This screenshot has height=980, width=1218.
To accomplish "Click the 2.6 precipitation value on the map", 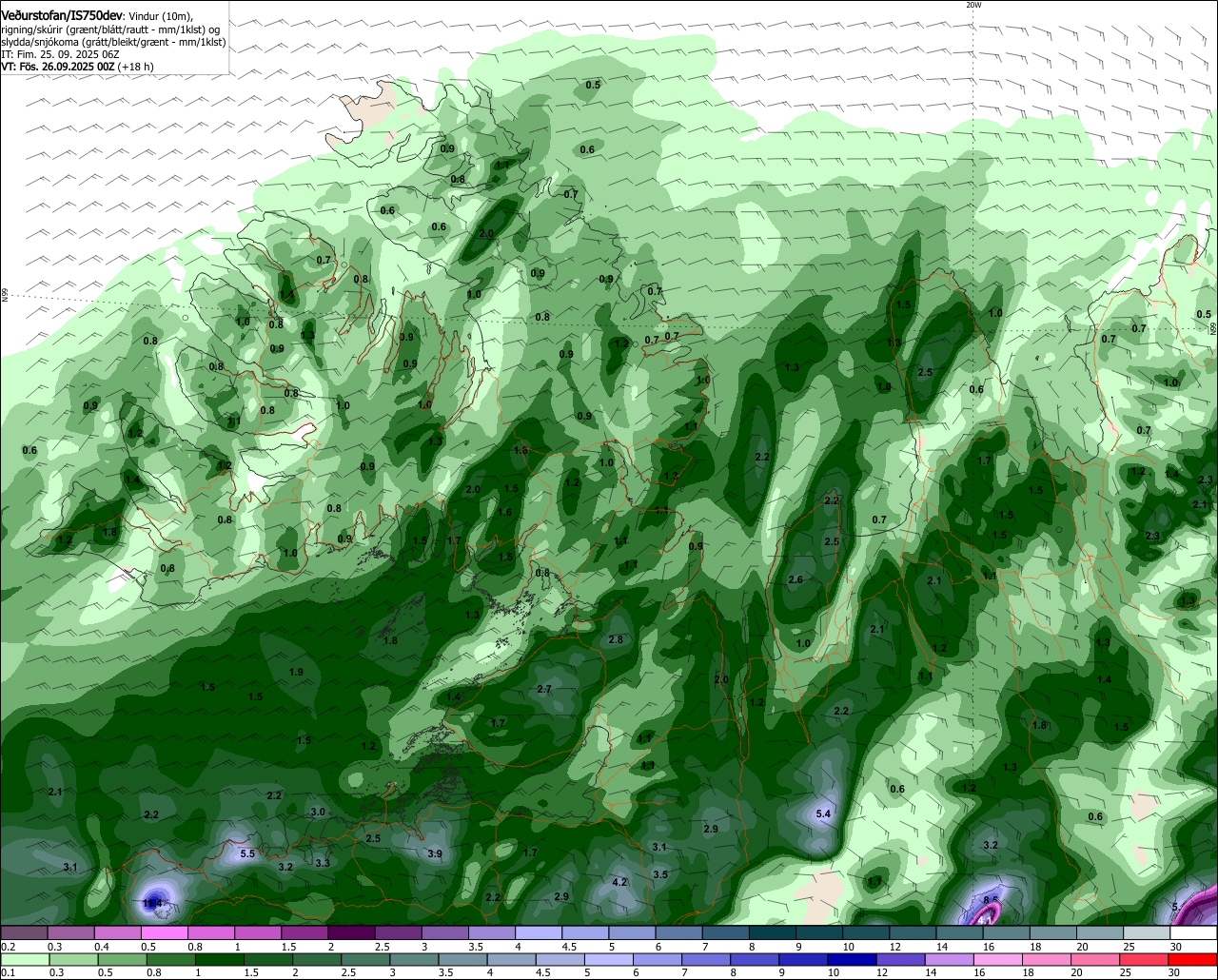I will [796, 579].
